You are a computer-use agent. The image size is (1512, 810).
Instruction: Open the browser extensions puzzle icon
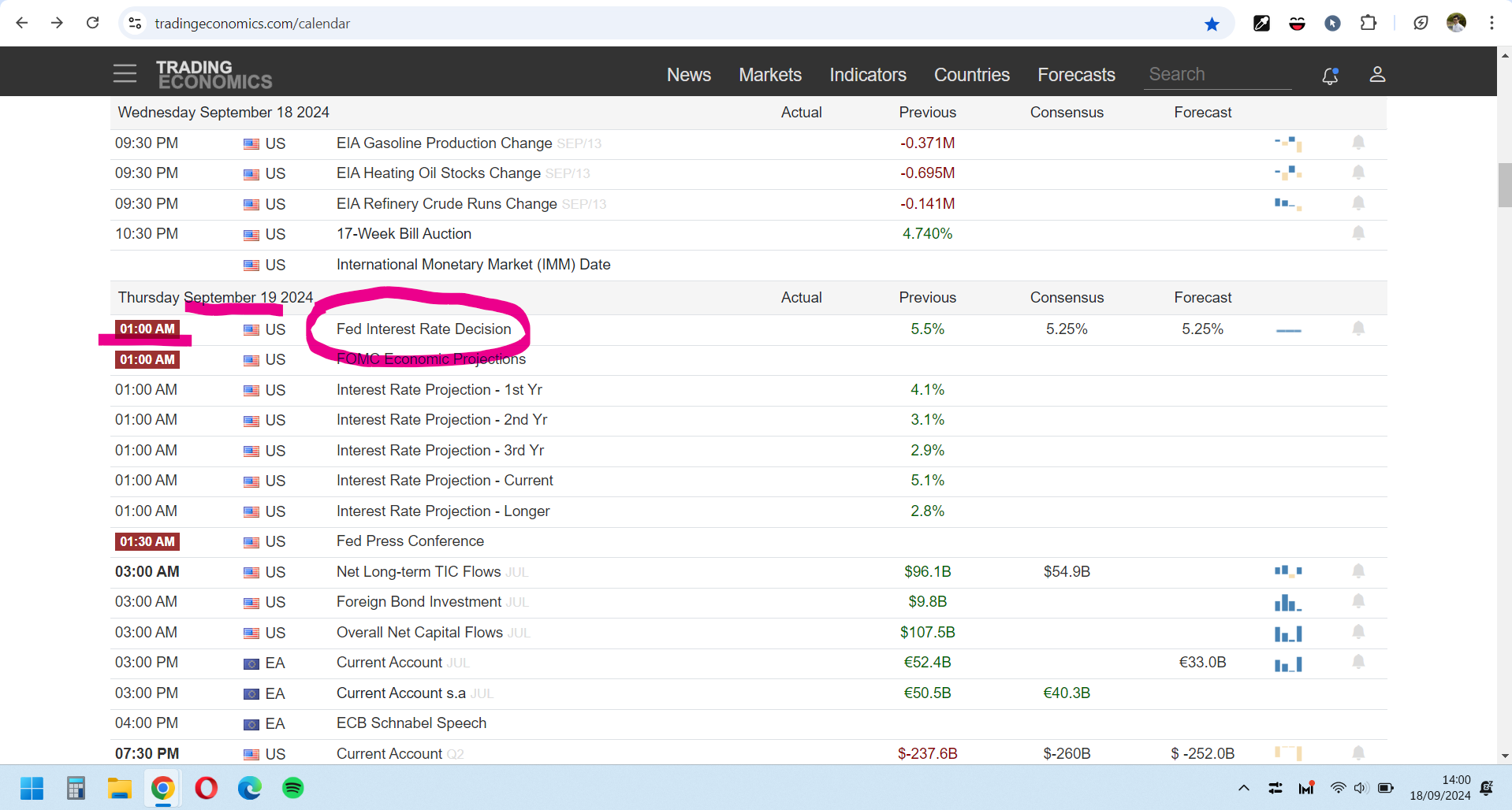click(1369, 24)
